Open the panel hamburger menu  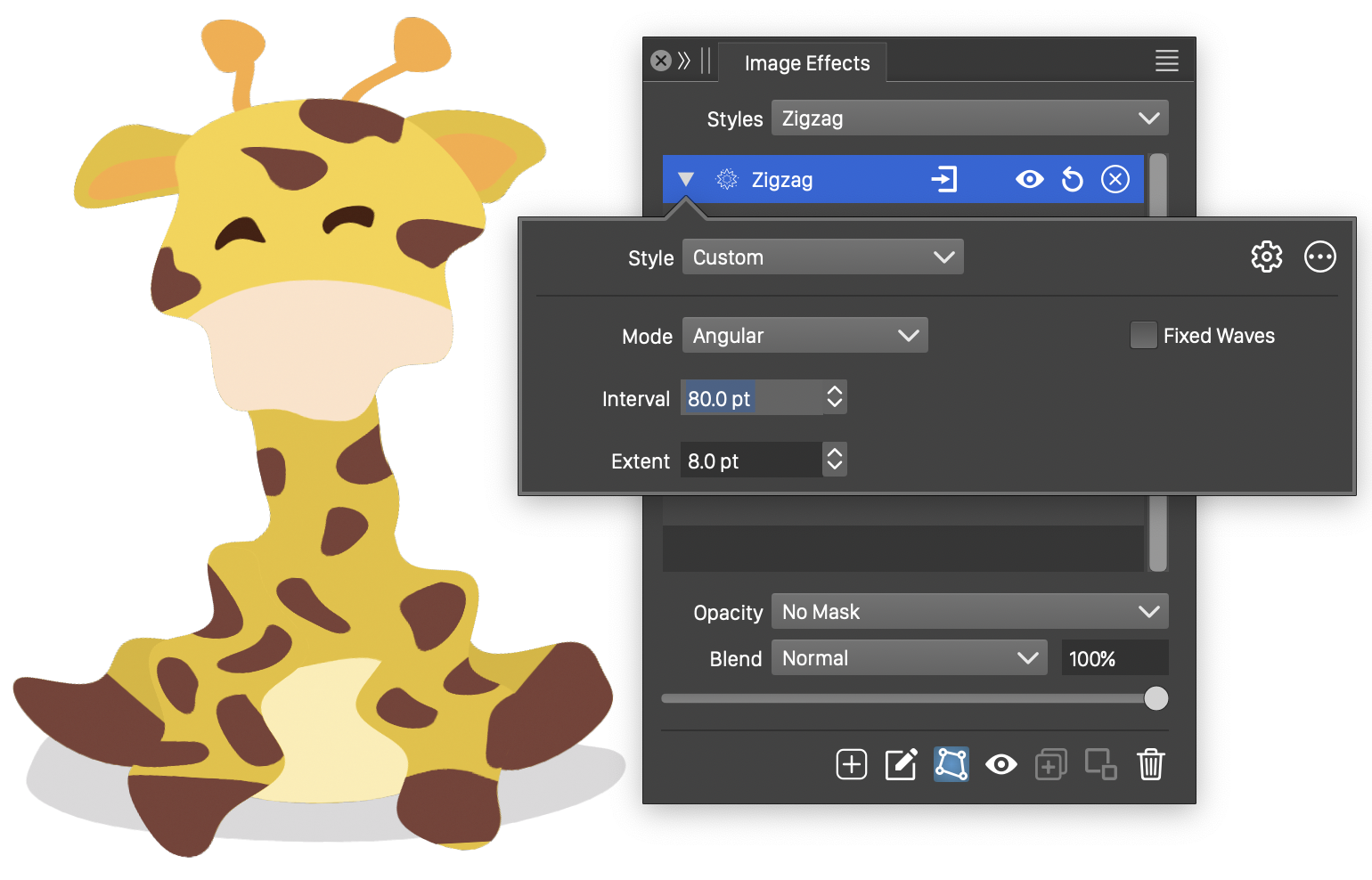coord(1166,61)
